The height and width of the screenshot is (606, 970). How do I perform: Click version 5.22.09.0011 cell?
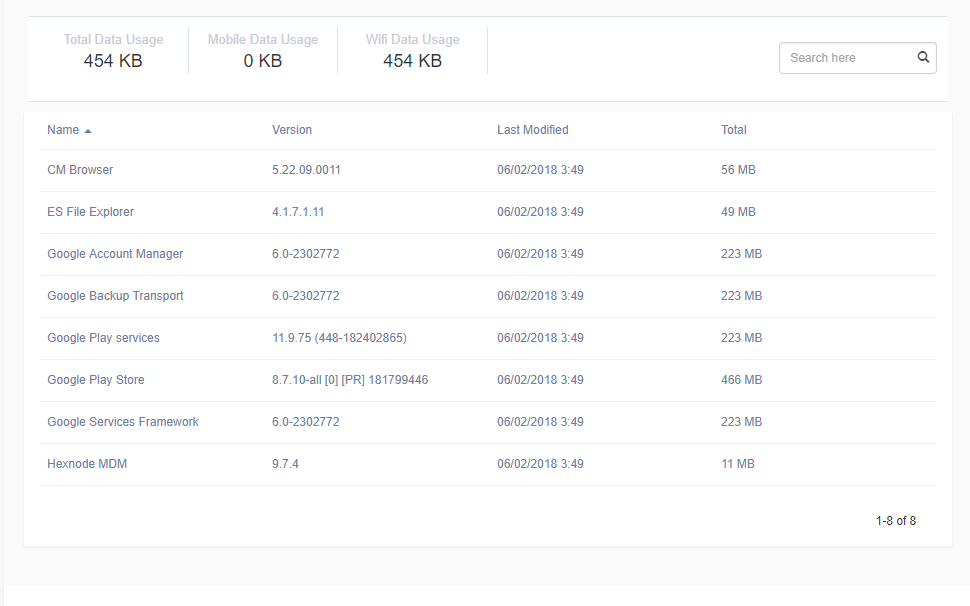tap(306, 169)
